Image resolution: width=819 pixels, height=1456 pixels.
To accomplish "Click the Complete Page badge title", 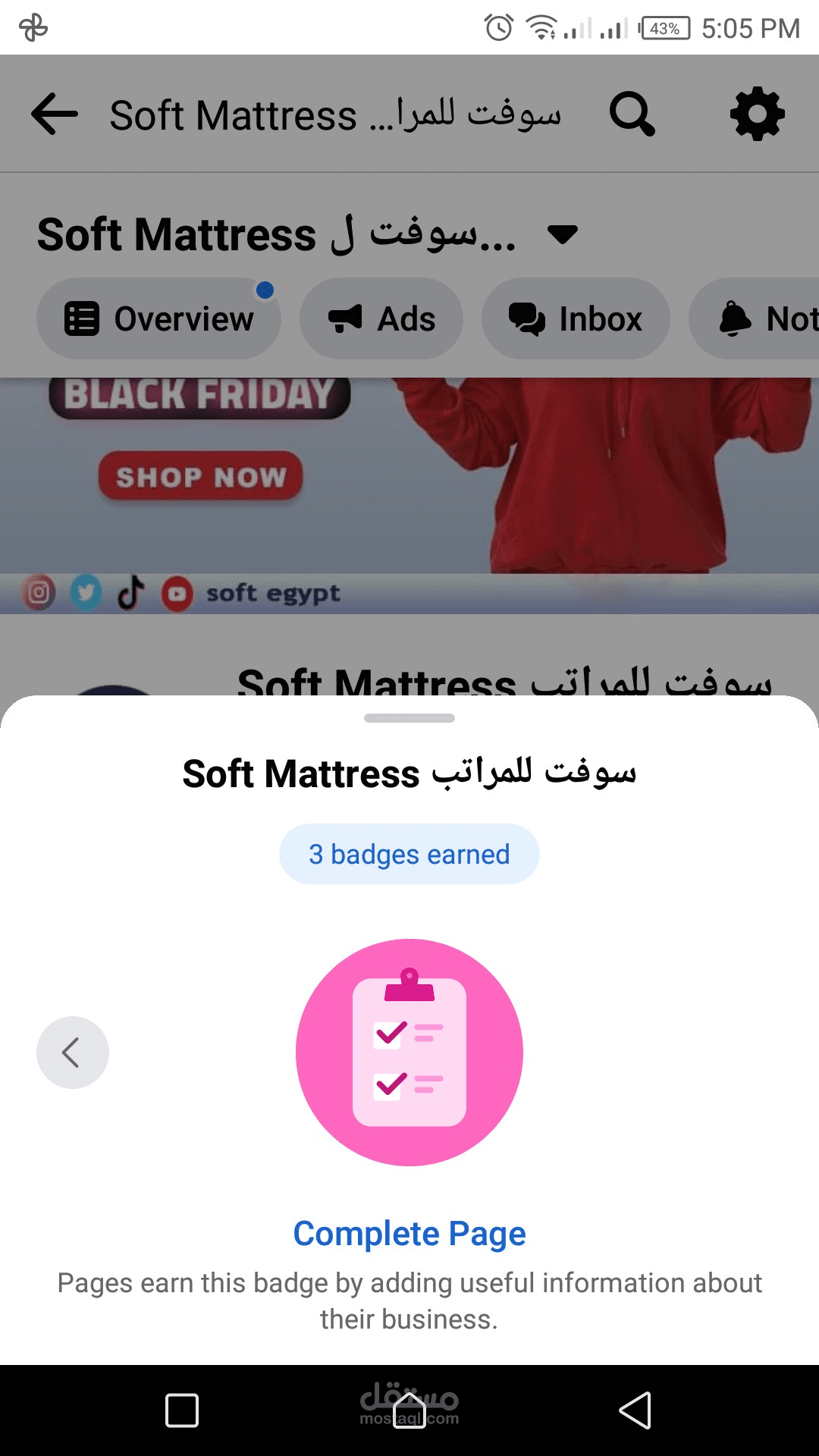I will (x=409, y=1233).
